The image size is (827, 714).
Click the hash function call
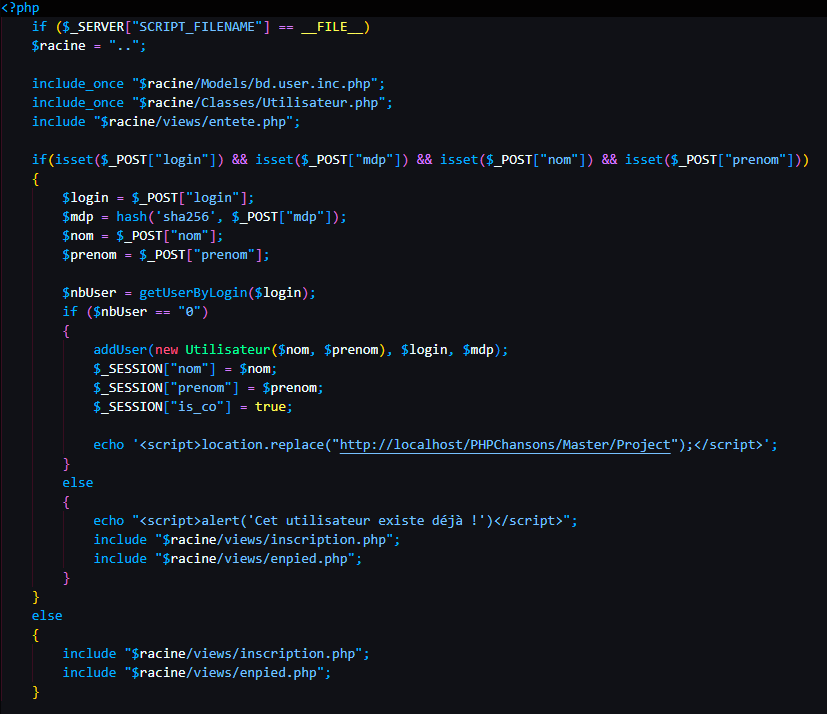[x=132, y=217]
